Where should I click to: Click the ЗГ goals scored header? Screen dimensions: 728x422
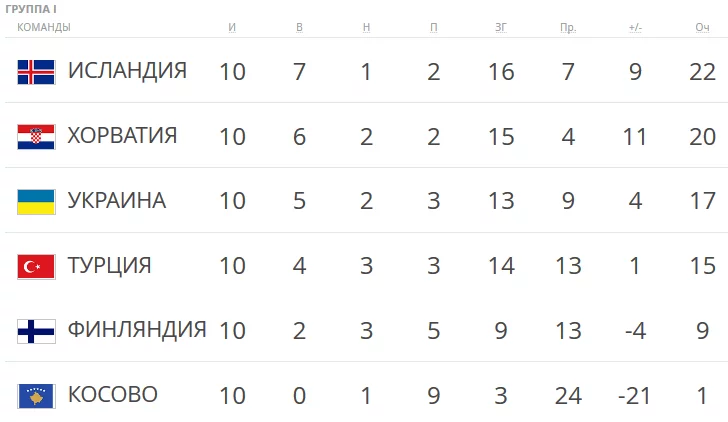pyautogui.click(x=501, y=27)
